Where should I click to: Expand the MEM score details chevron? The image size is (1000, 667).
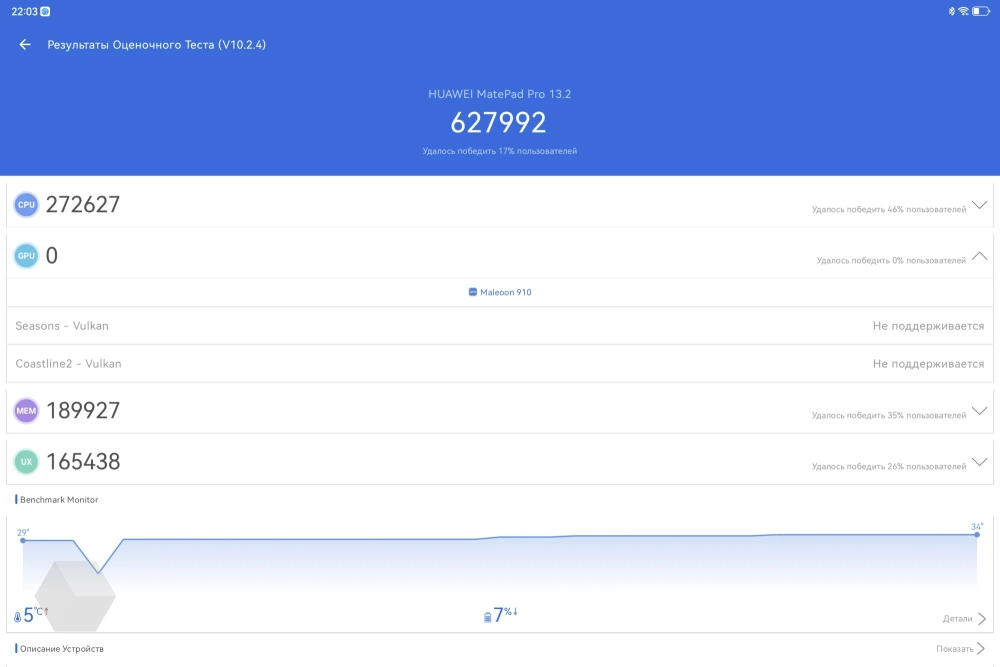[979, 411]
